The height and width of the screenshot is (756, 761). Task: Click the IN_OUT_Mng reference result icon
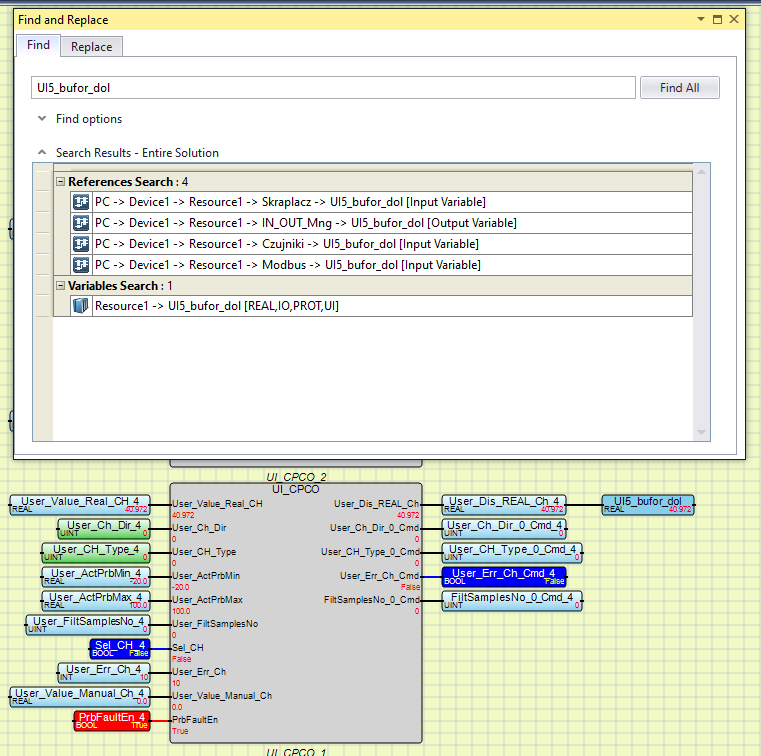81,223
